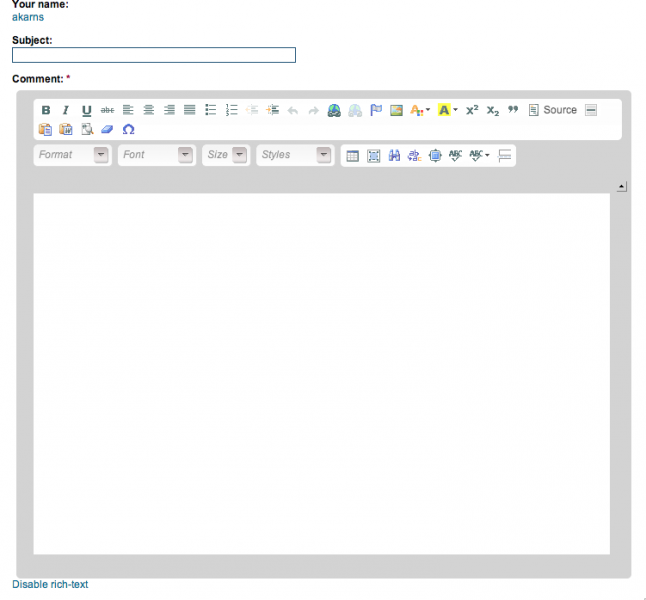Toggle underline formatting
Image resolution: width=646 pixels, height=600 pixels.
pyautogui.click(x=87, y=110)
